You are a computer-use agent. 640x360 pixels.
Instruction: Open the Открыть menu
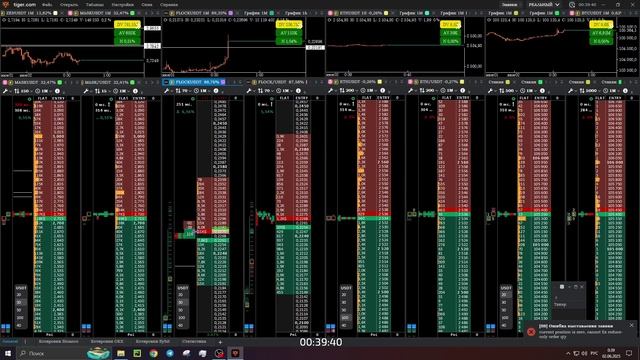point(69,4)
